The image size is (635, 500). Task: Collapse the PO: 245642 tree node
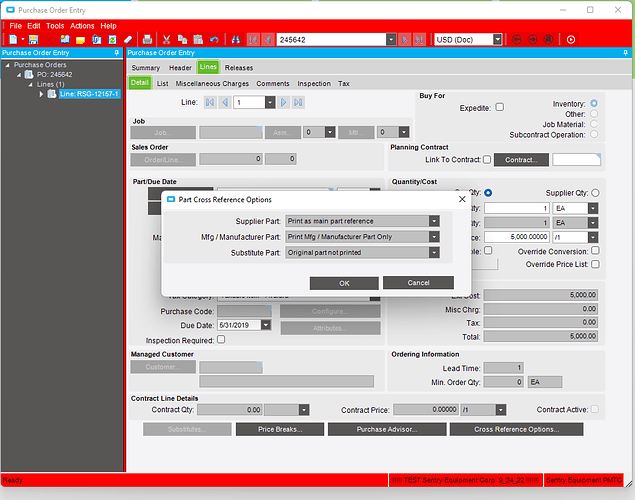point(19,74)
